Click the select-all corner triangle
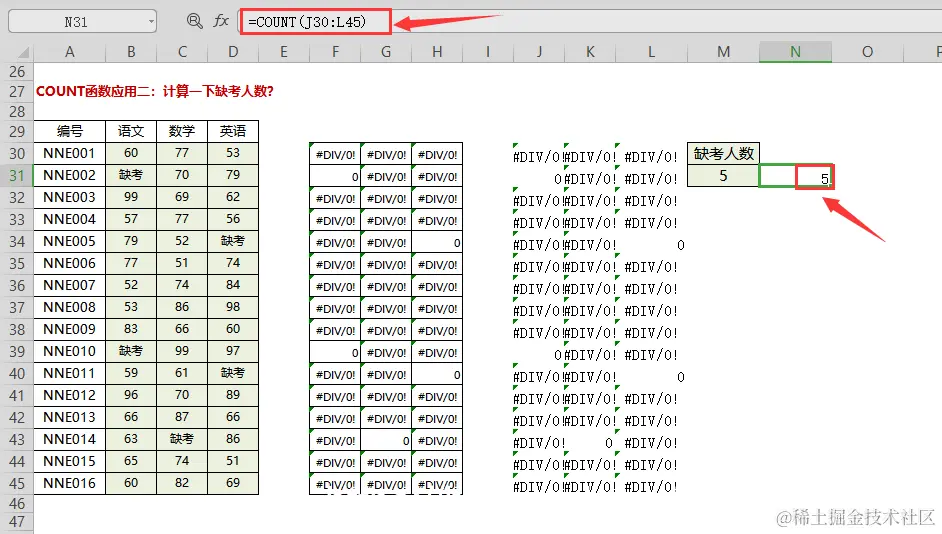The image size is (942, 534). 22,52
